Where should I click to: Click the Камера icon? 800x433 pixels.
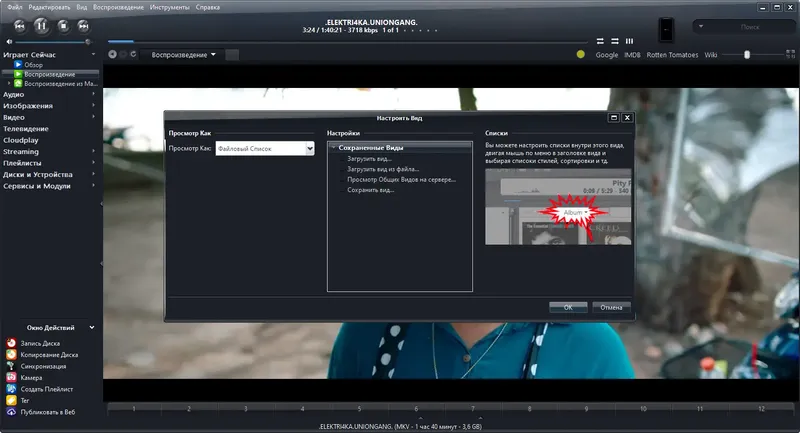click(11, 377)
